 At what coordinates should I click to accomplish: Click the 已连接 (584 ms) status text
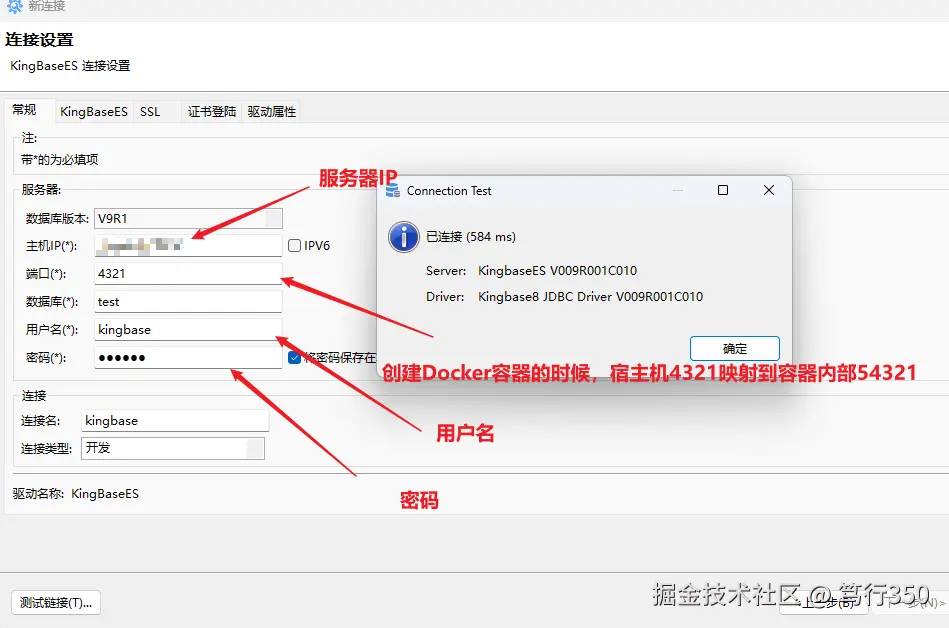(471, 237)
